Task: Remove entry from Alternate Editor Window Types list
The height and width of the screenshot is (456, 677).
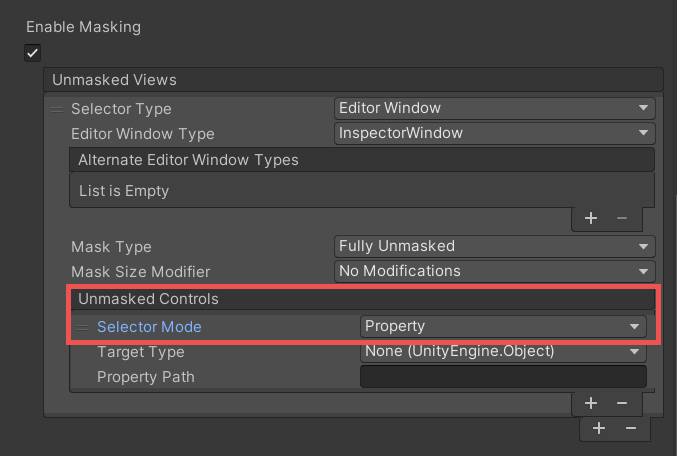Action: click(621, 218)
